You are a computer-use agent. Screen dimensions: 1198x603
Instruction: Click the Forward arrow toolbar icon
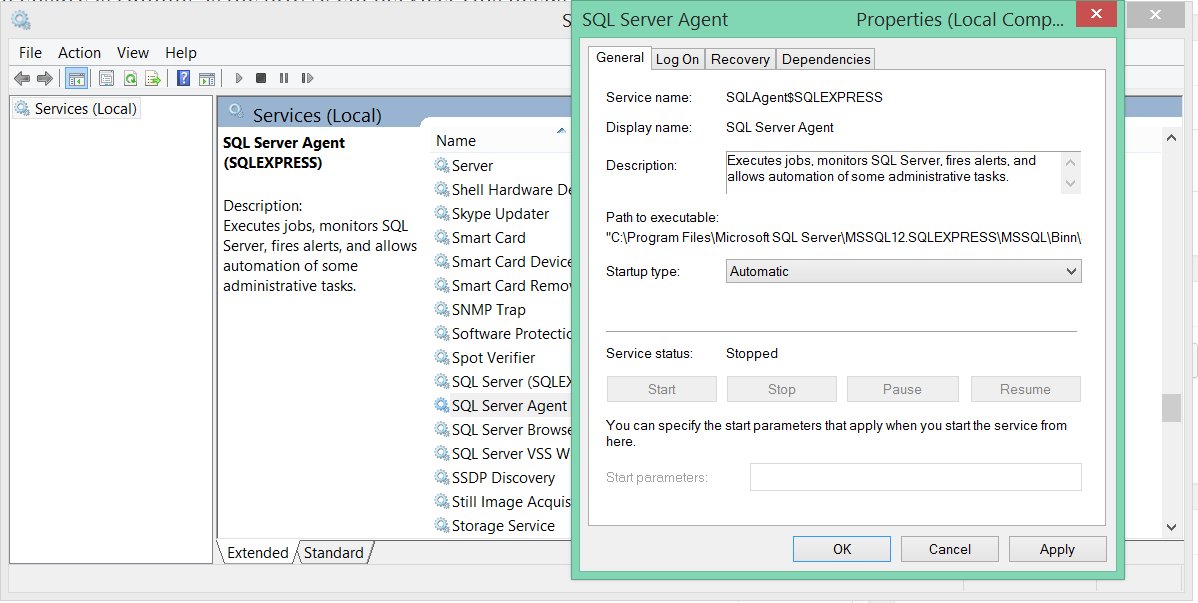coord(45,78)
